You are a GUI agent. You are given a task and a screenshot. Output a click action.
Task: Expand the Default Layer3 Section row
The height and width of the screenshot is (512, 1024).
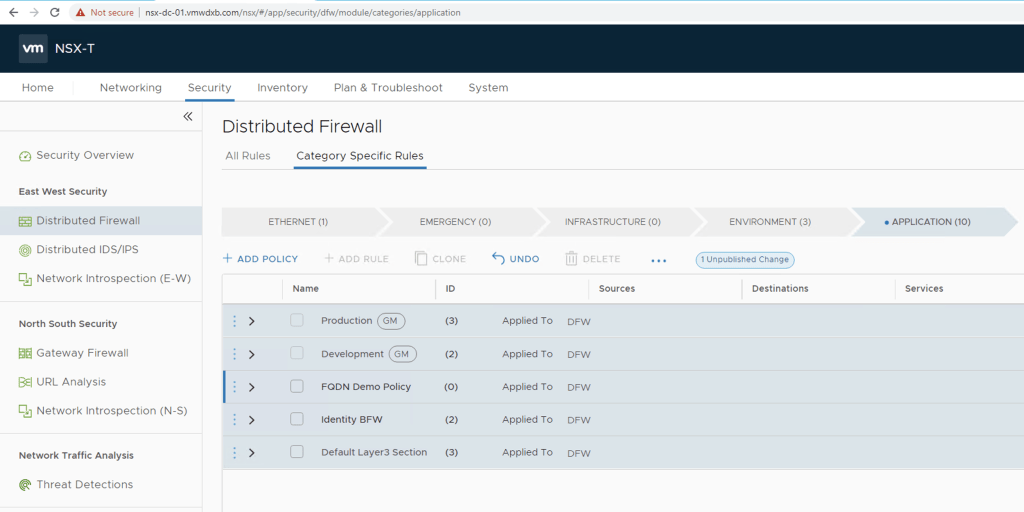tap(252, 453)
